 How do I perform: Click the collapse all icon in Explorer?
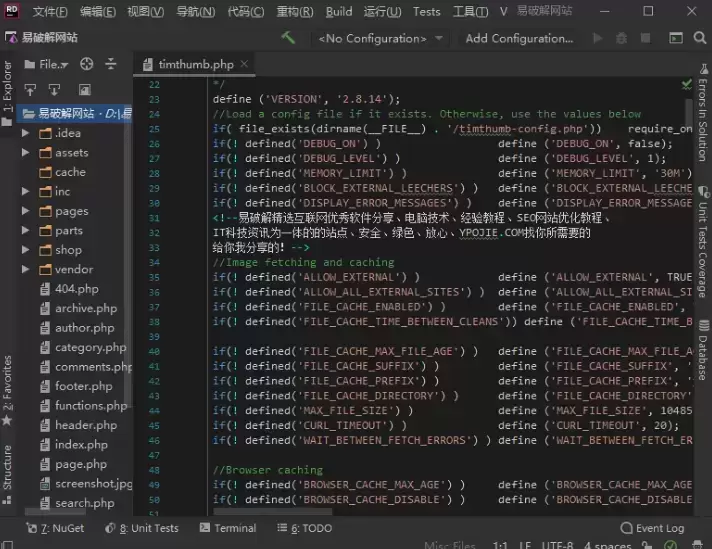point(111,64)
